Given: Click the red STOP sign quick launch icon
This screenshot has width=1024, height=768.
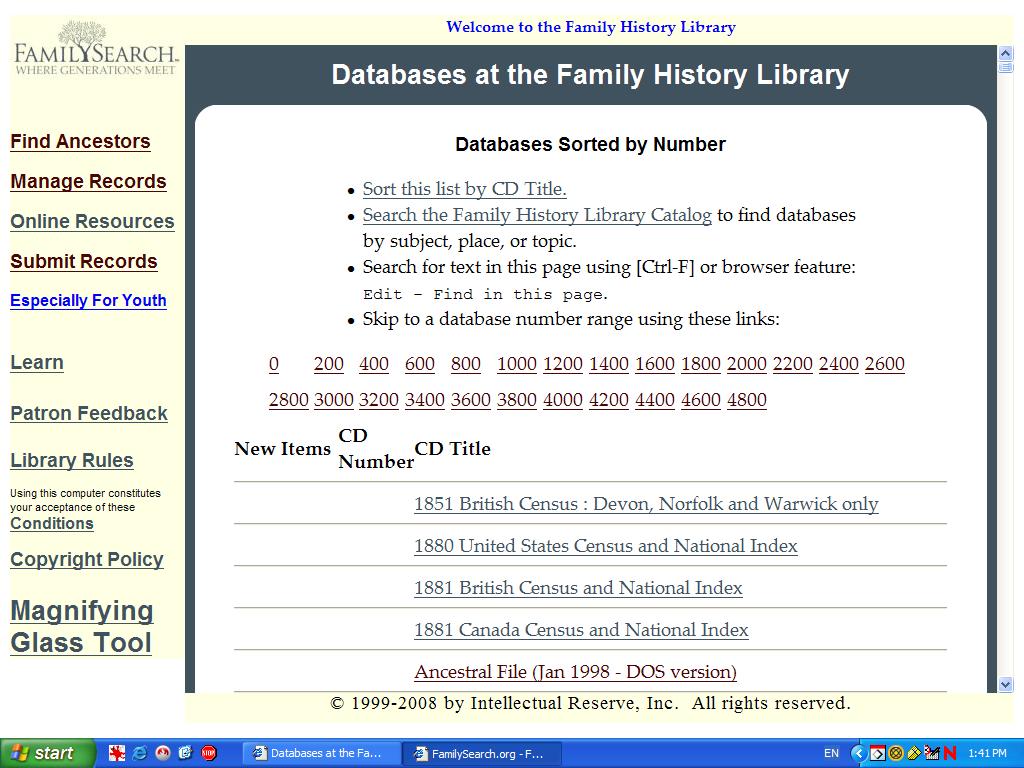Looking at the screenshot, I should coord(208,753).
